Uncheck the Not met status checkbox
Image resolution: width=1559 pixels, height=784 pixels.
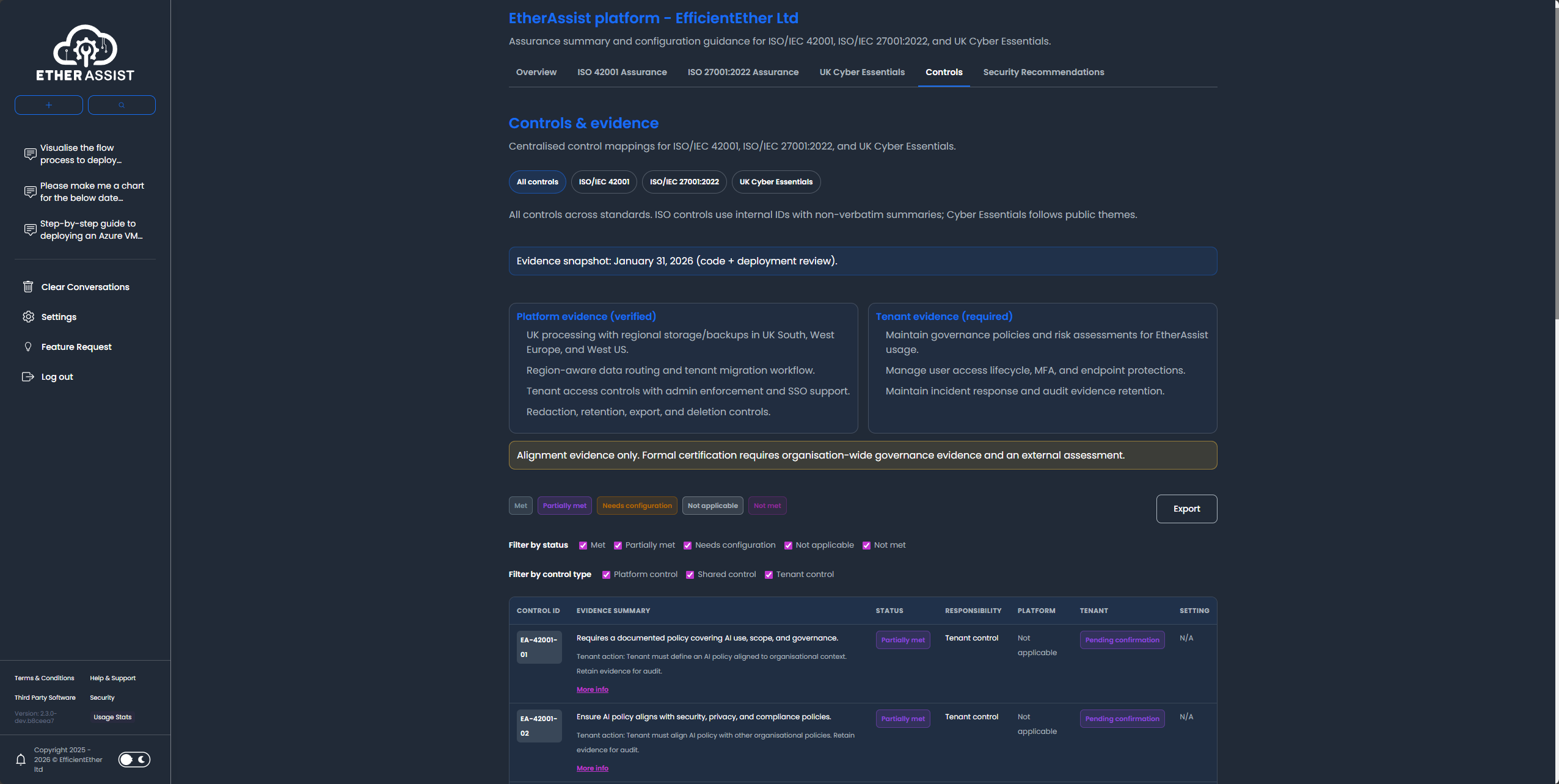tap(866, 546)
